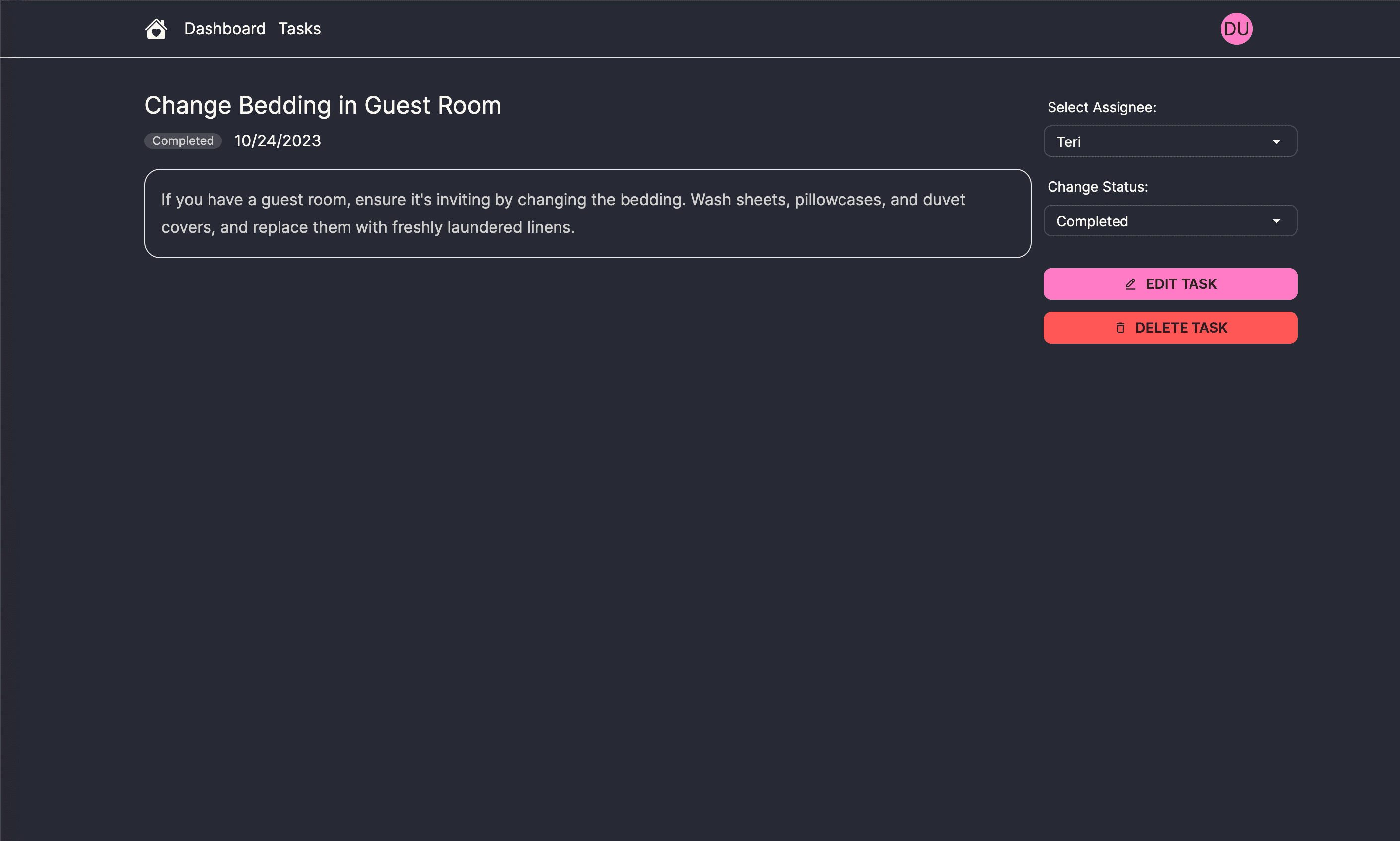Click the 10/24/2023 due date
The width and height of the screenshot is (1400, 841).
coord(278,140)
